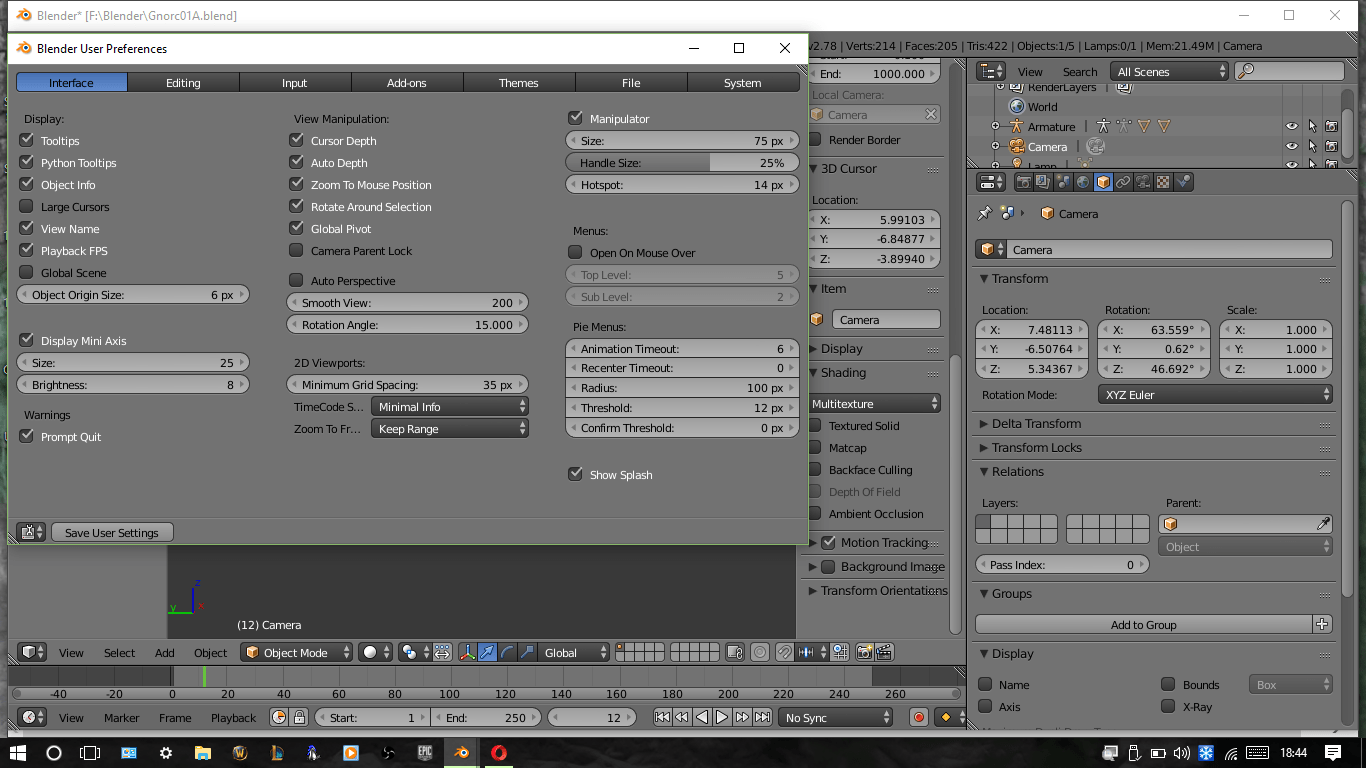Viewport: 1366px width, 768px height.
Task: Select the World properties globe icon
Action: [x=1083, y=181]
